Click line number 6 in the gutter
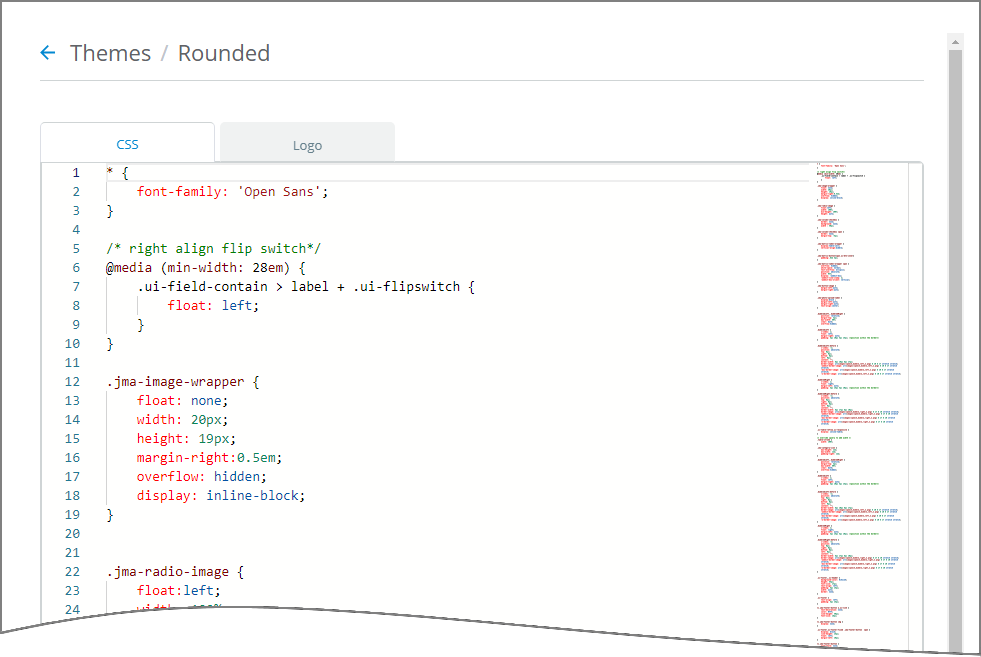The width and height of the screenshot is (981, 657). [76, 268]
